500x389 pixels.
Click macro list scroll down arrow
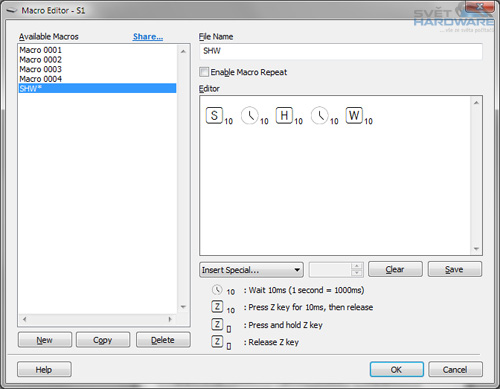point(183,307)
